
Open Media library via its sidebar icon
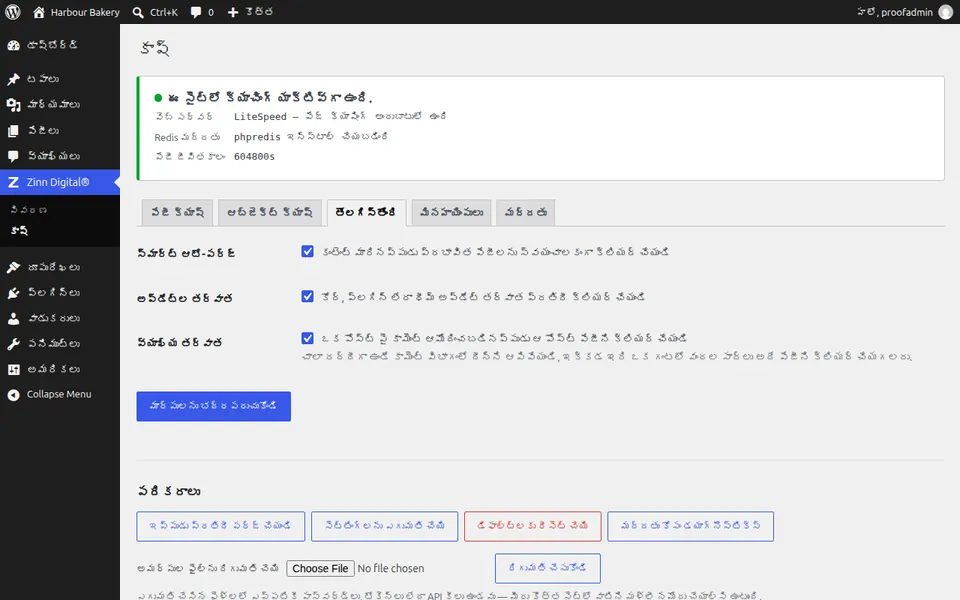pos(13,105)
